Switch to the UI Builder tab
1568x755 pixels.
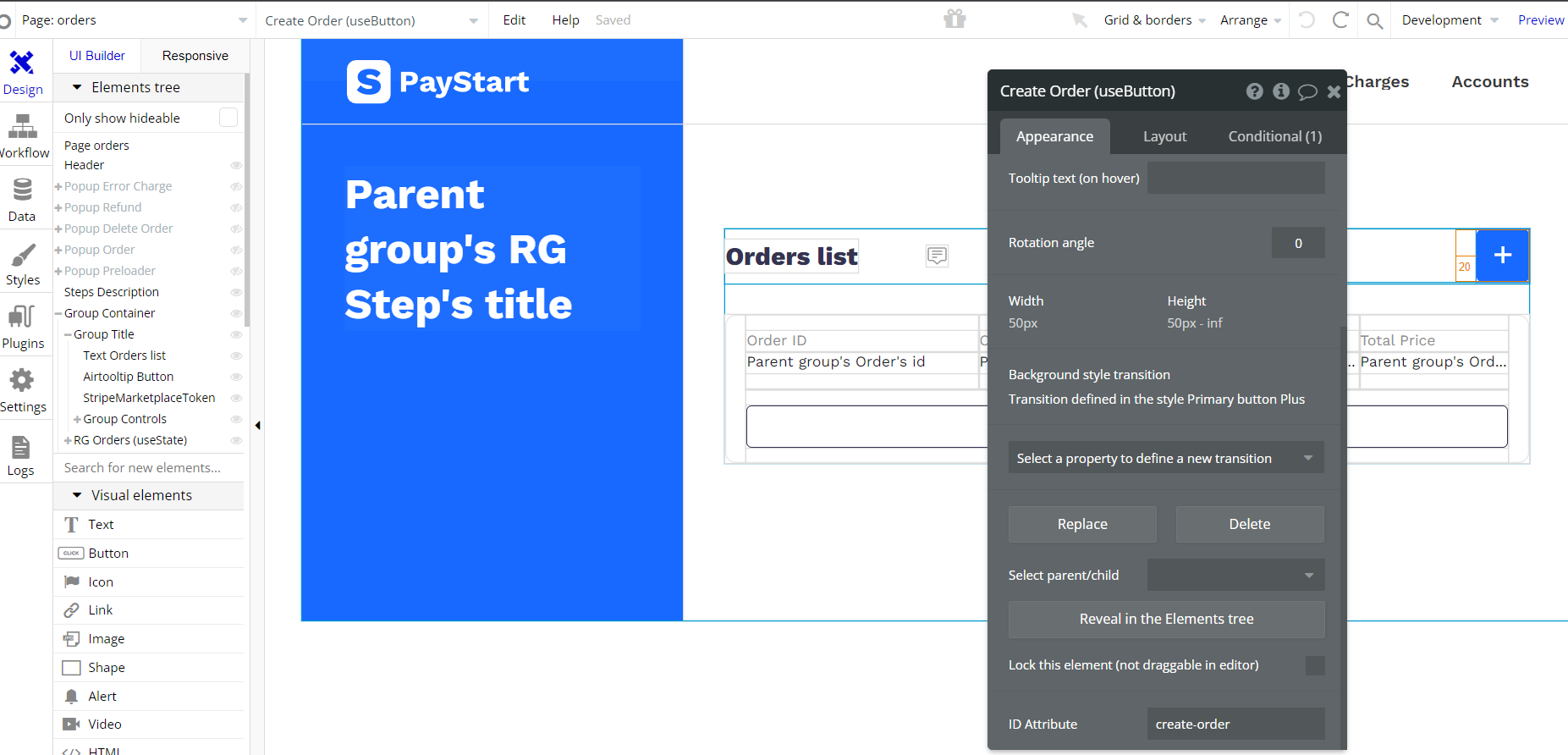[97, 56]
